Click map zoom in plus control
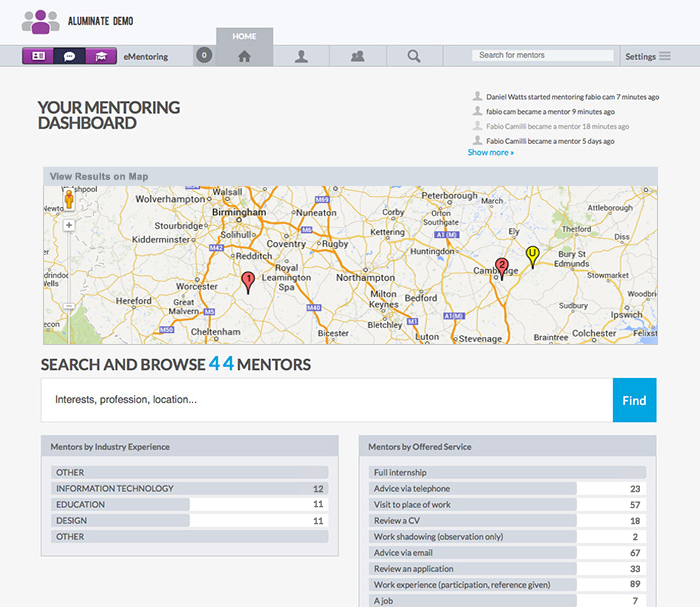Image resolution: width=700 pixels, height=607 pixels. pyautogui.click(x=69, y=226)
